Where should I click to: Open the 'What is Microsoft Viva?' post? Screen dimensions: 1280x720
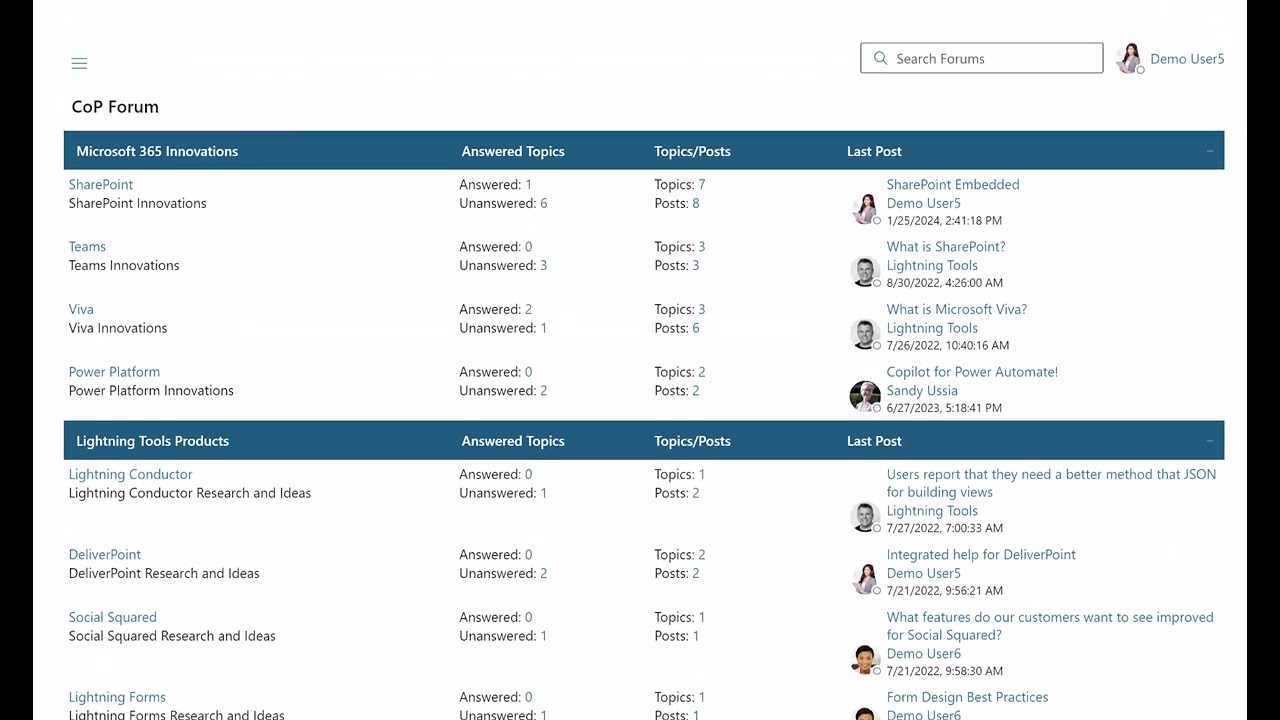[957, 309]
